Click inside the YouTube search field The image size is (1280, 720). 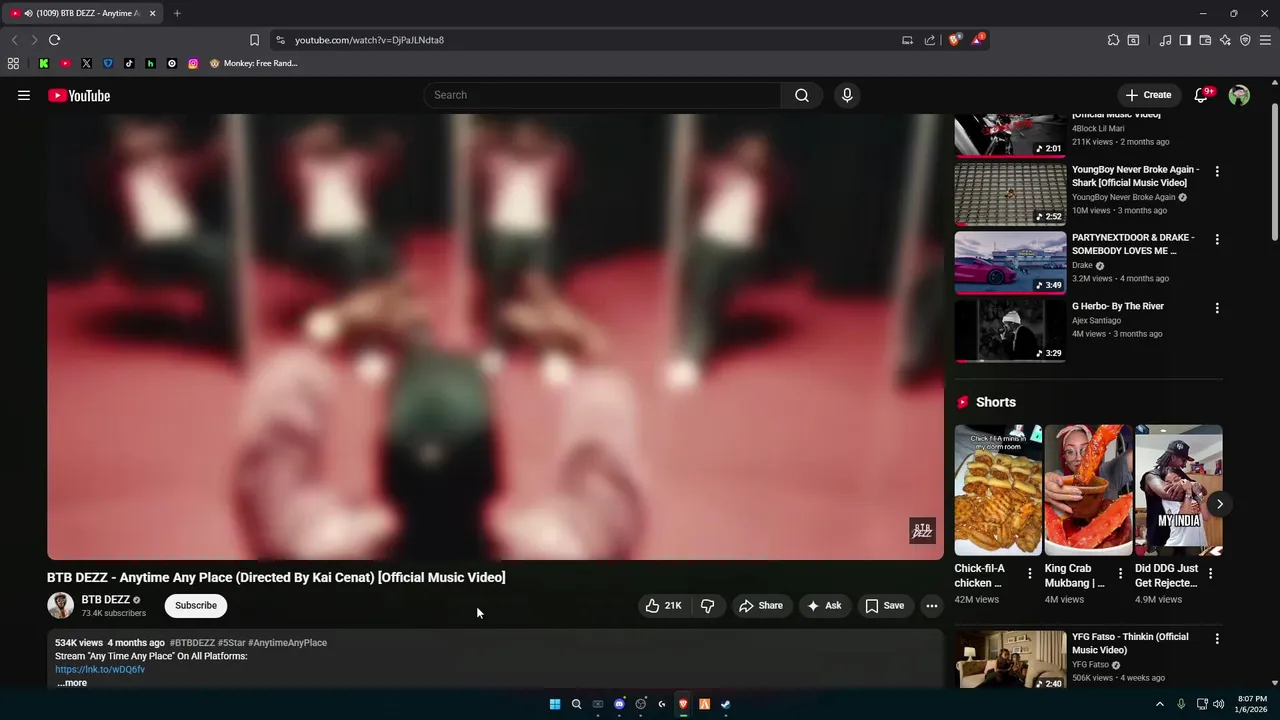point(602,95)
